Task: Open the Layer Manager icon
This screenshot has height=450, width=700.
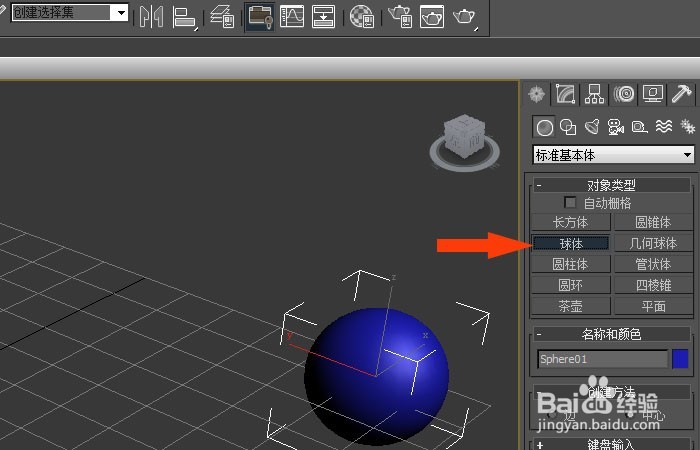Action: pos(222,17)
